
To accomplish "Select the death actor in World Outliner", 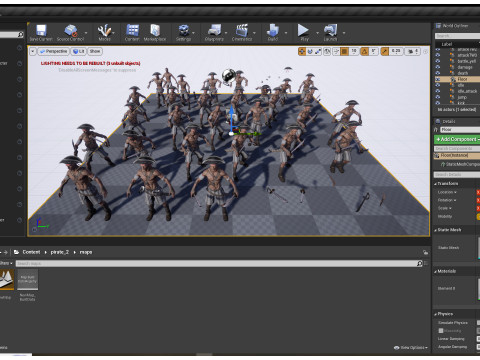I will pos(463,73).
